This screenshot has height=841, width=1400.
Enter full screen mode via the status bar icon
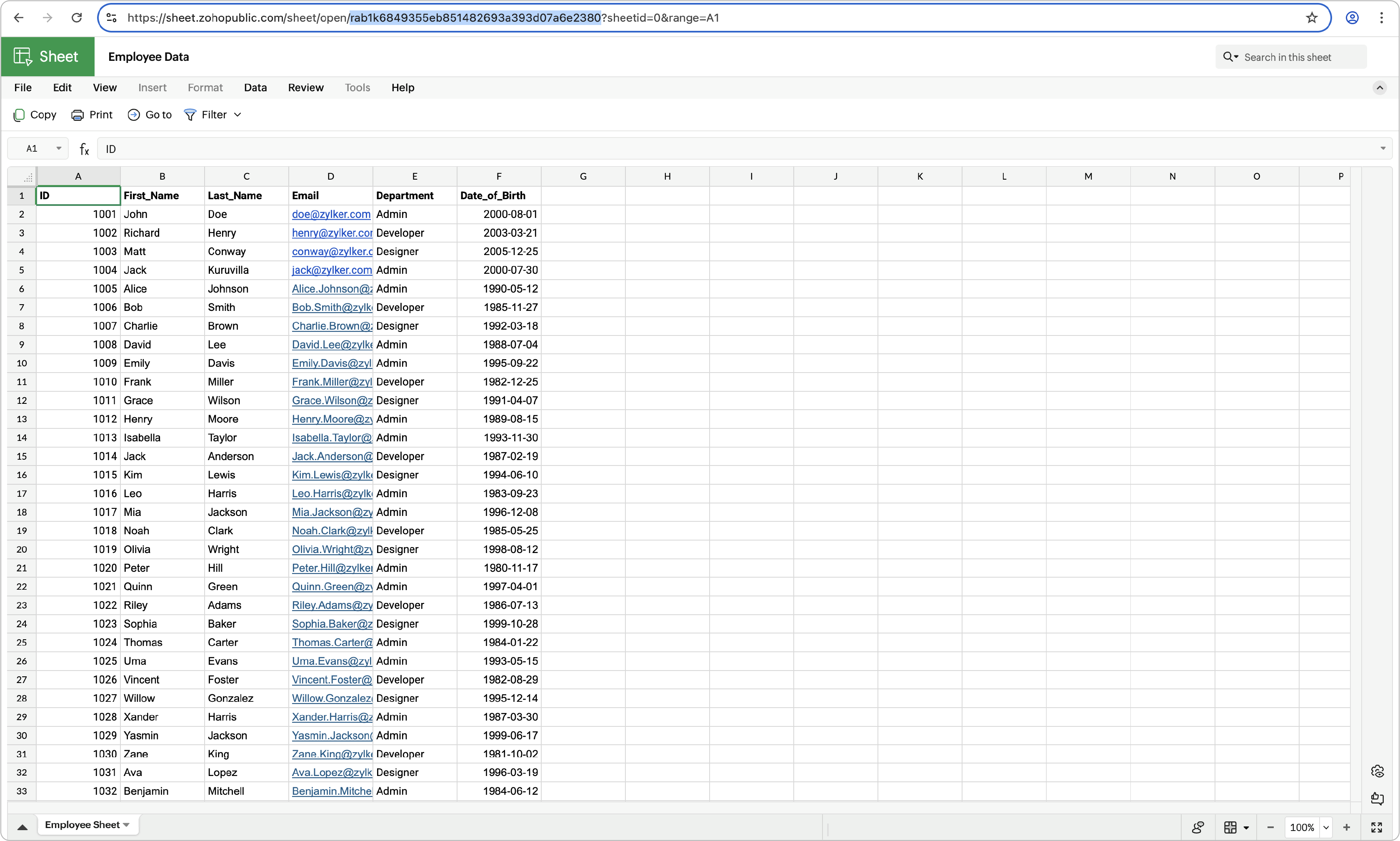(1376, 827)
